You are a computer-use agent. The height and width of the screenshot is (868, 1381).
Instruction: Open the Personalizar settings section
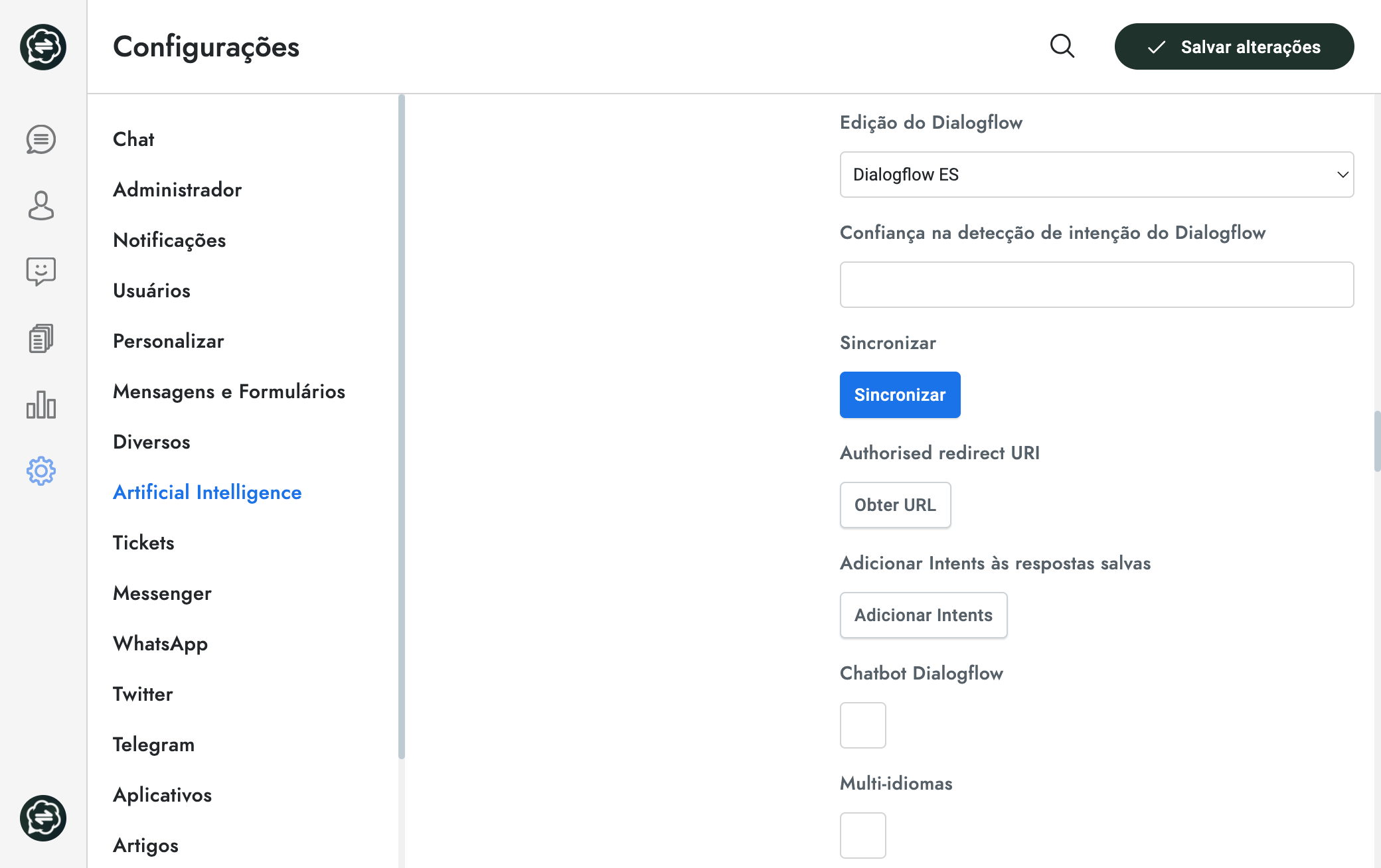pos(169,341)
